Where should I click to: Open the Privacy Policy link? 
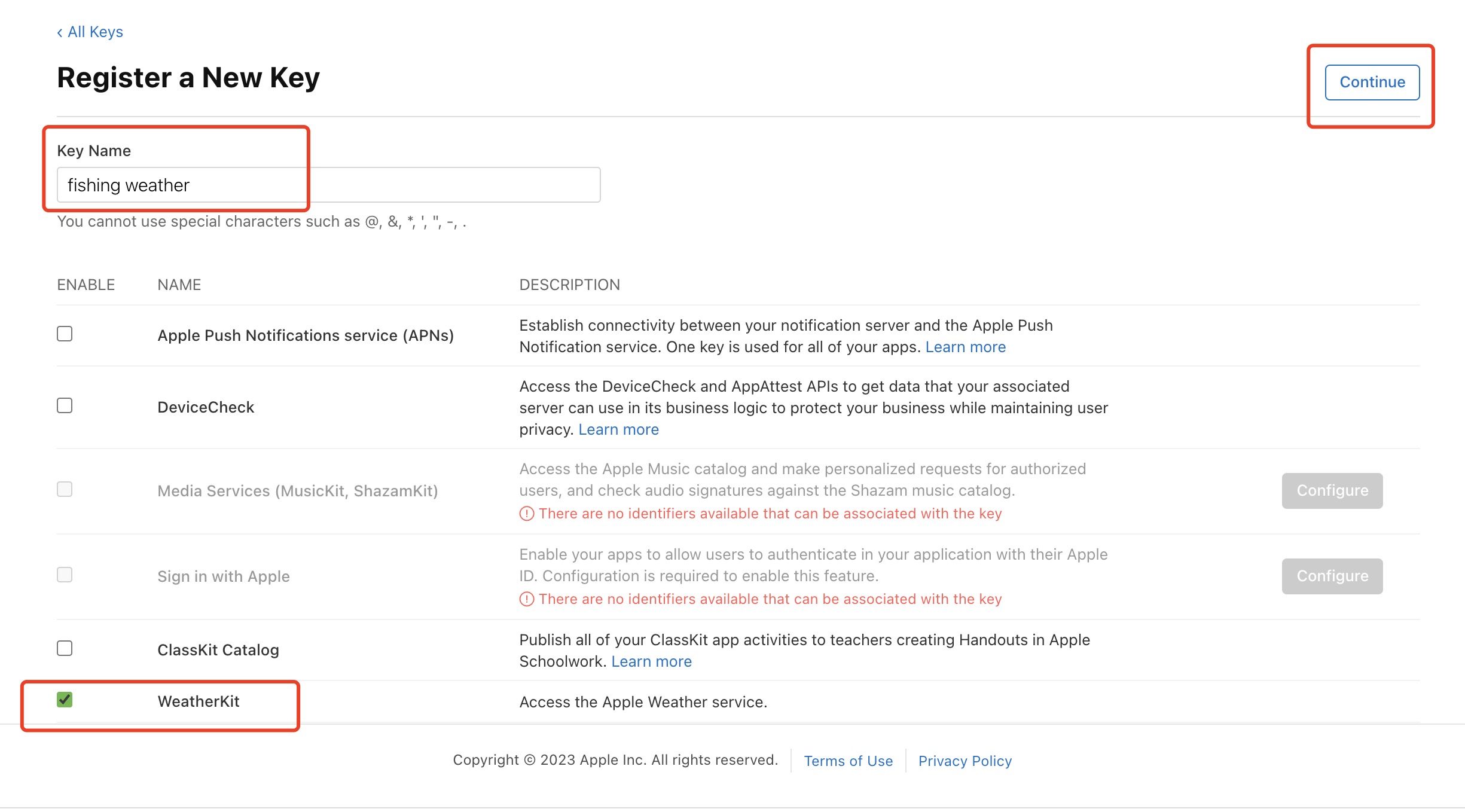click(965, 761)
